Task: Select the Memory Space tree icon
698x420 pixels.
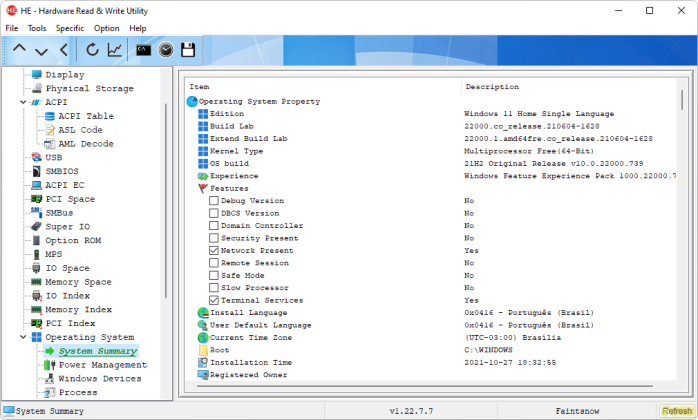Action: (x=37, y=282)
